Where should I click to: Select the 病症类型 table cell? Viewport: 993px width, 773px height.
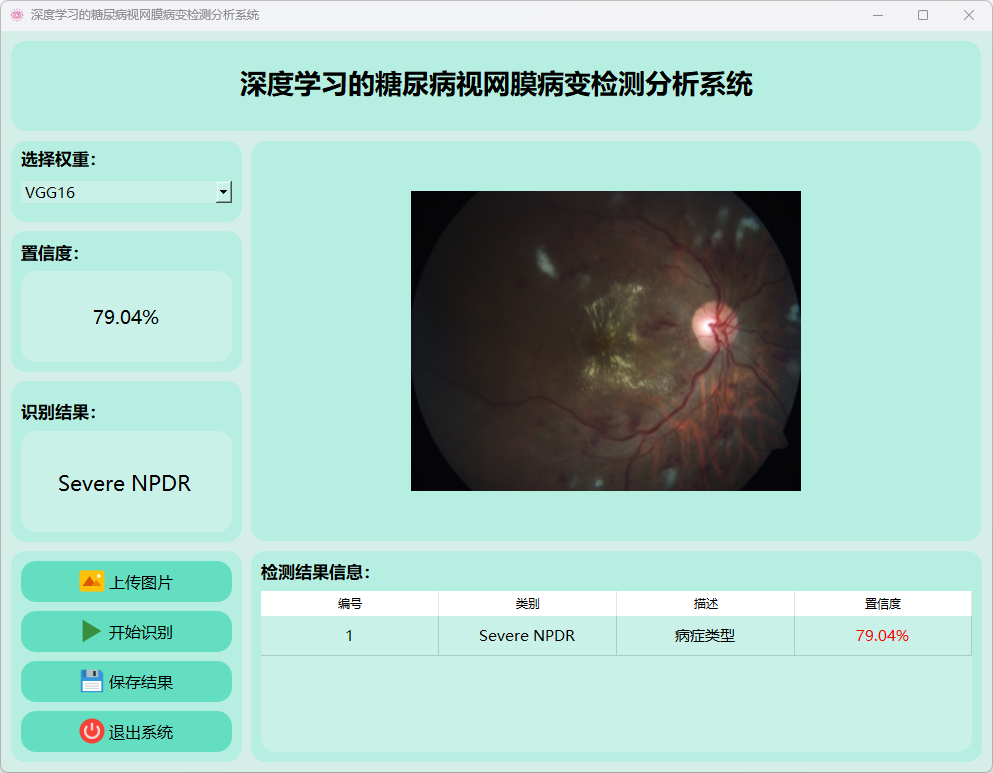(x=705, y=636)
